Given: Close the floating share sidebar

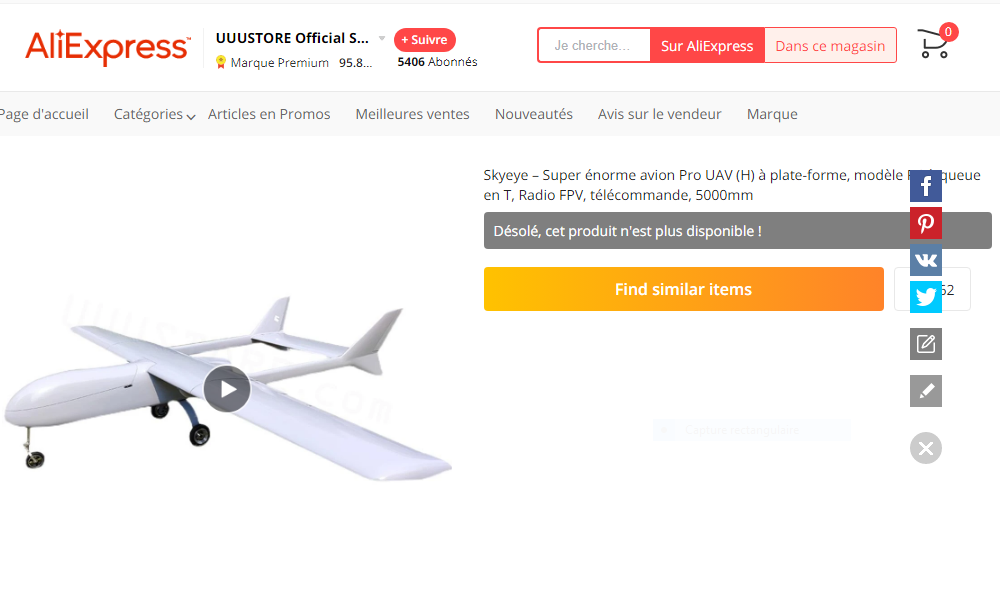Looking at the screenshot, I should click(x=925, y=448).
